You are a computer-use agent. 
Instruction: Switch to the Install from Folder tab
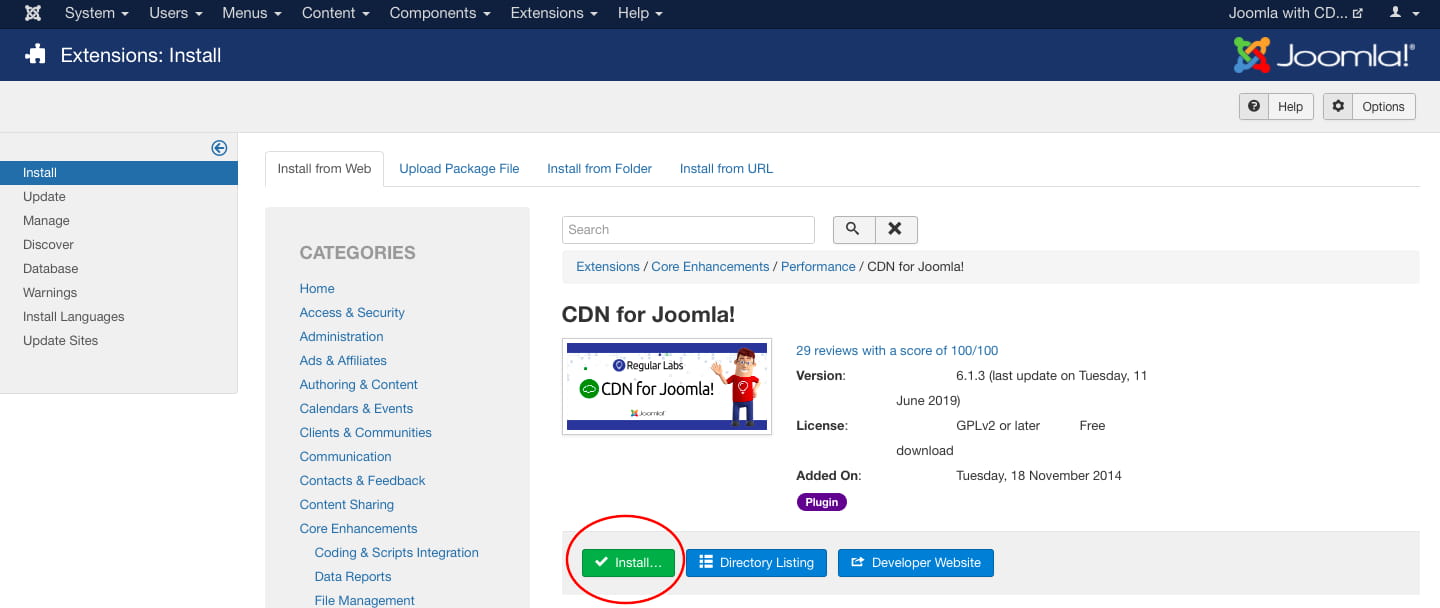599,169
